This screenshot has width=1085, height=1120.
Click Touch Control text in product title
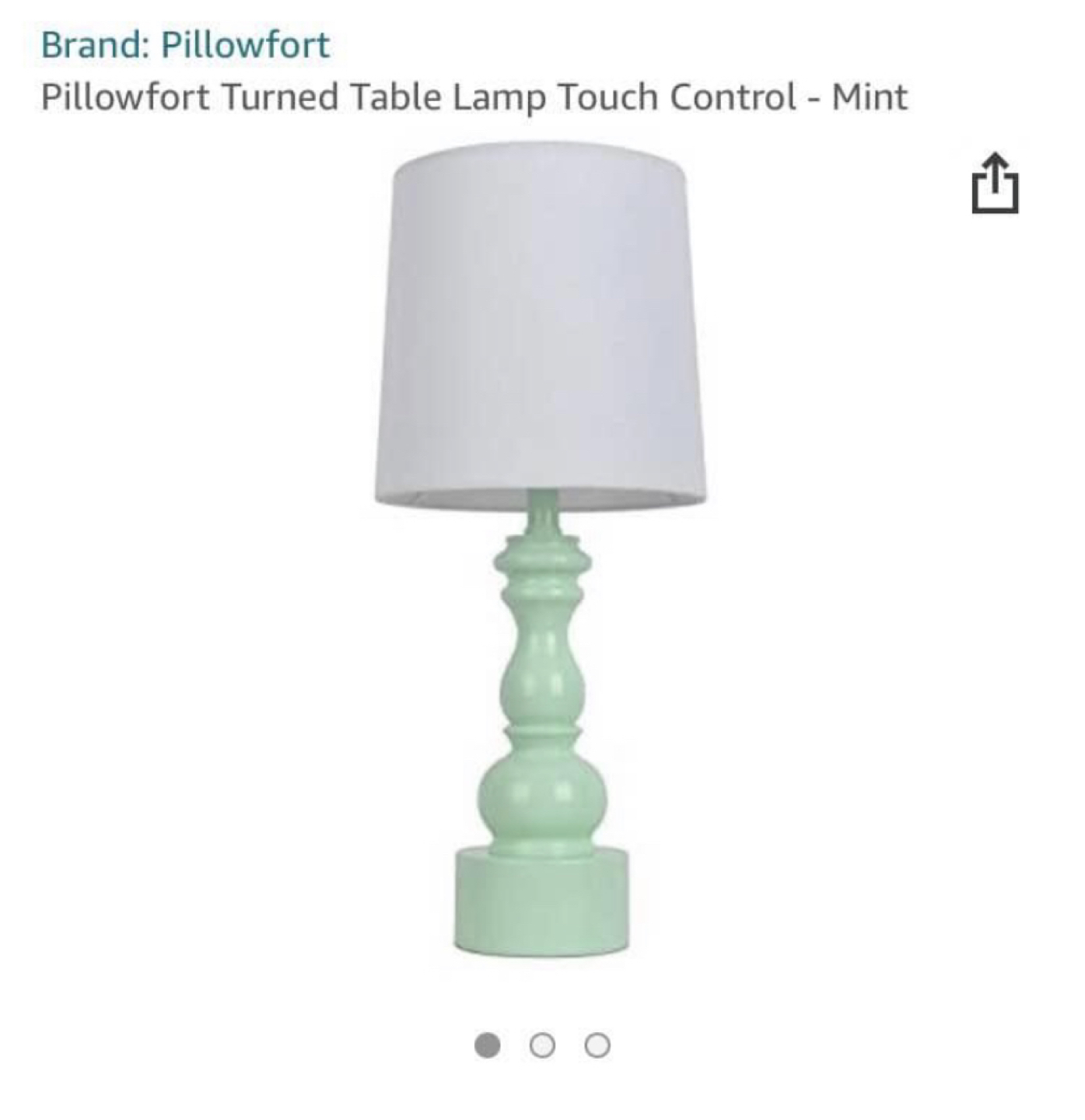(677, 97)
